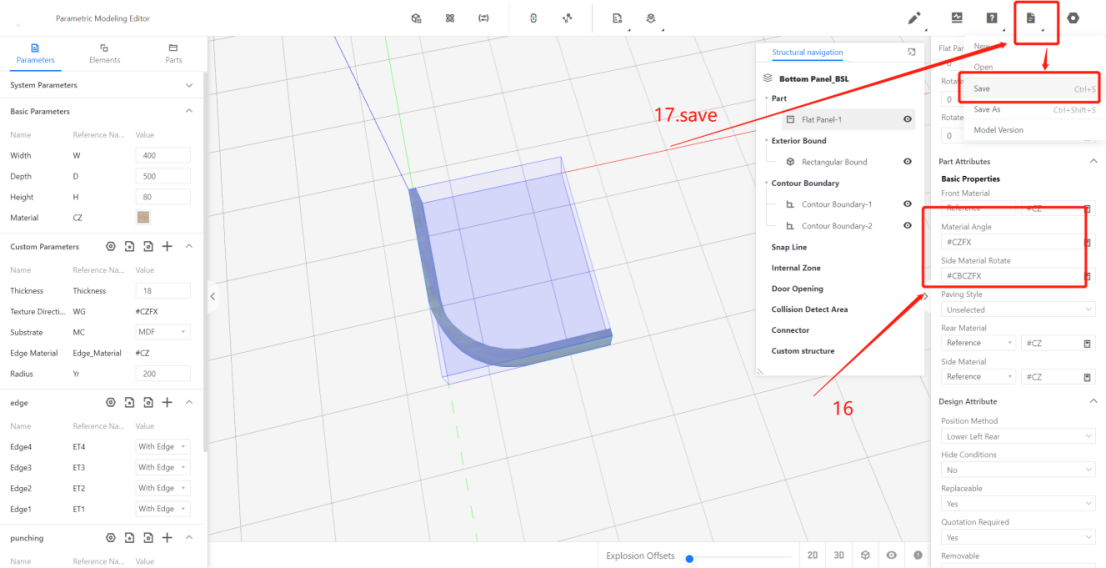The image size is (1106, 568).
Task: Toggle visibility of Contour Boundary-1
Action: pos(907,204)
